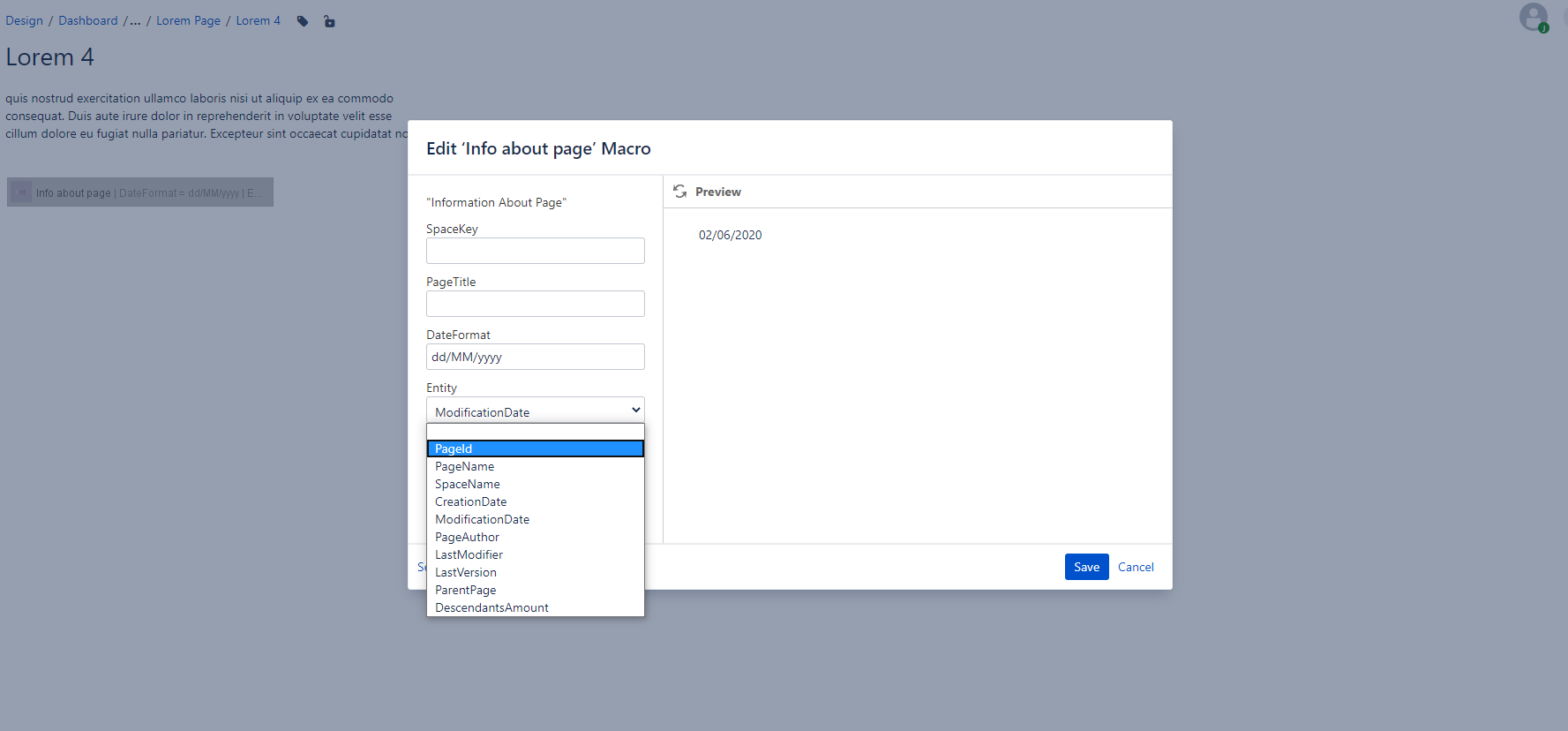This screenshot has width=1568, height=731.
Task: Click into the PageTitle input field
Action: [x=536, y=304]
